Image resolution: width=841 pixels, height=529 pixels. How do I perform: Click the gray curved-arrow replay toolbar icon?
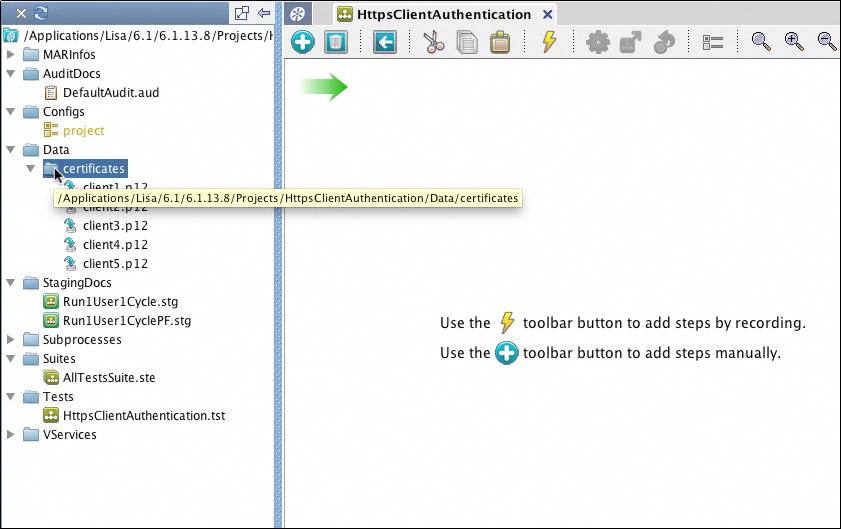point(664,42)
